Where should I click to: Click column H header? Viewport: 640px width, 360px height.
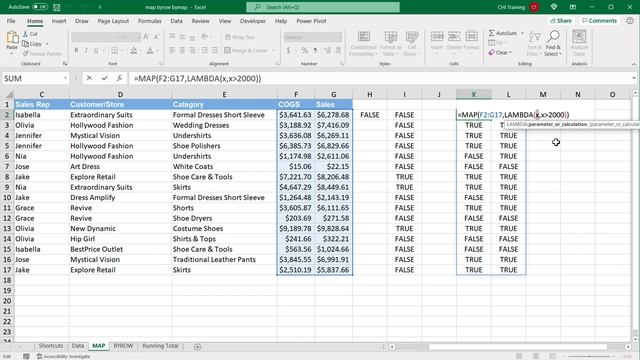click(369, 94)
